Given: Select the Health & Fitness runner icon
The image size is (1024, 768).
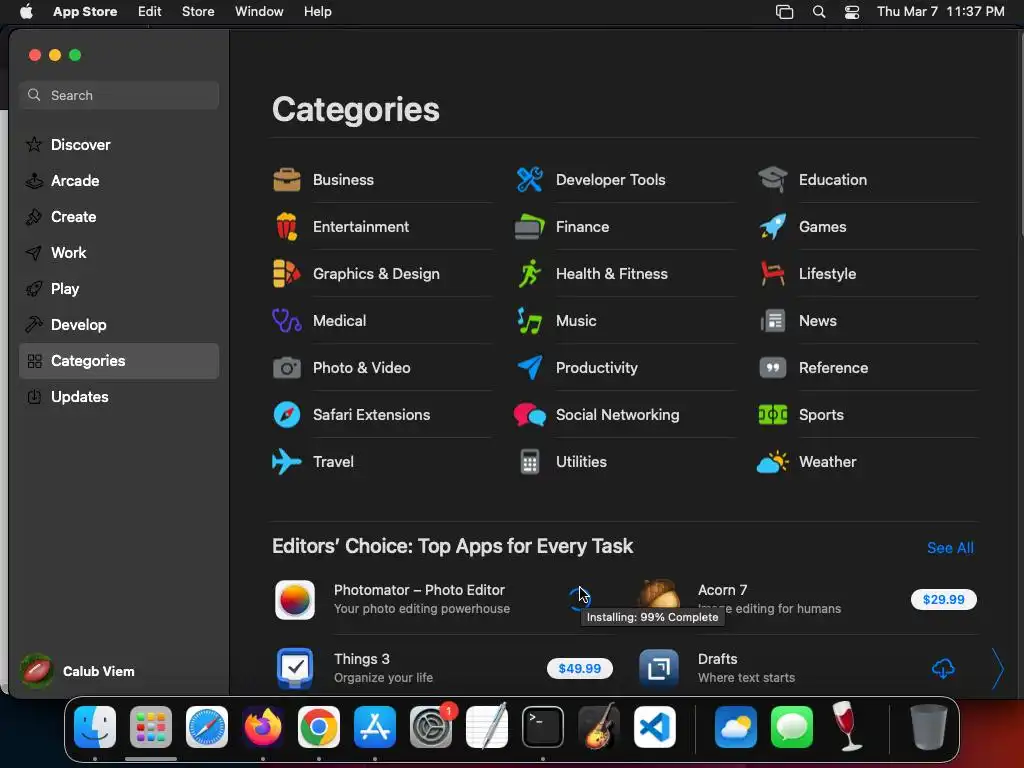Looking at the screenshot, I should click(530, 274).
